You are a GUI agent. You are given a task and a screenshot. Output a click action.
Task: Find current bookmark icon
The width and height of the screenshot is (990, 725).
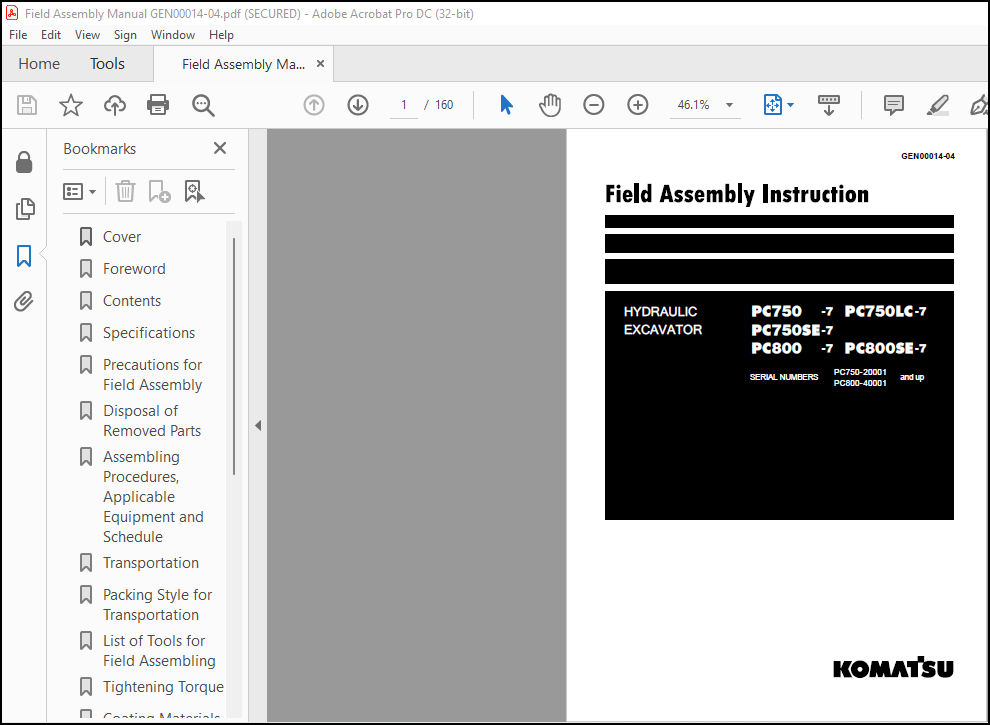(194, 191)
